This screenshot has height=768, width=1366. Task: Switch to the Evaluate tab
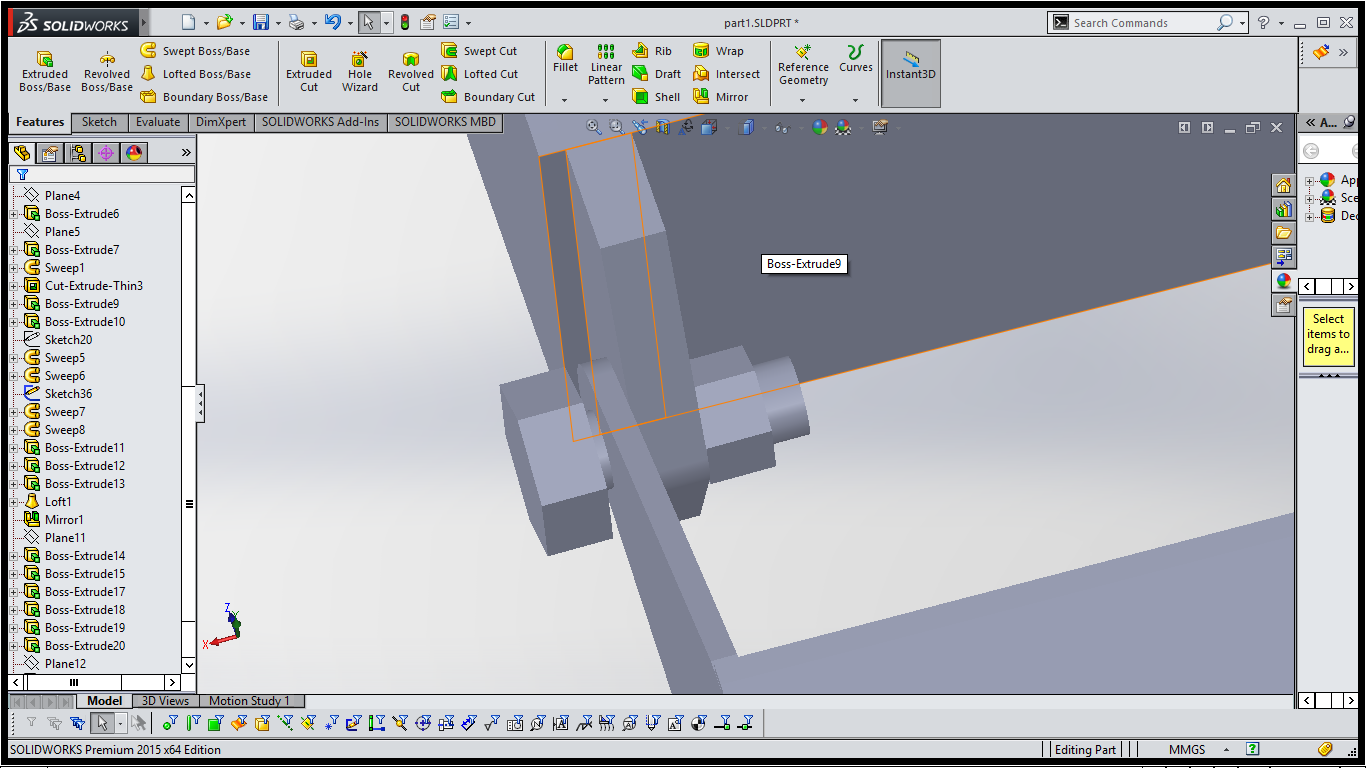158,122
